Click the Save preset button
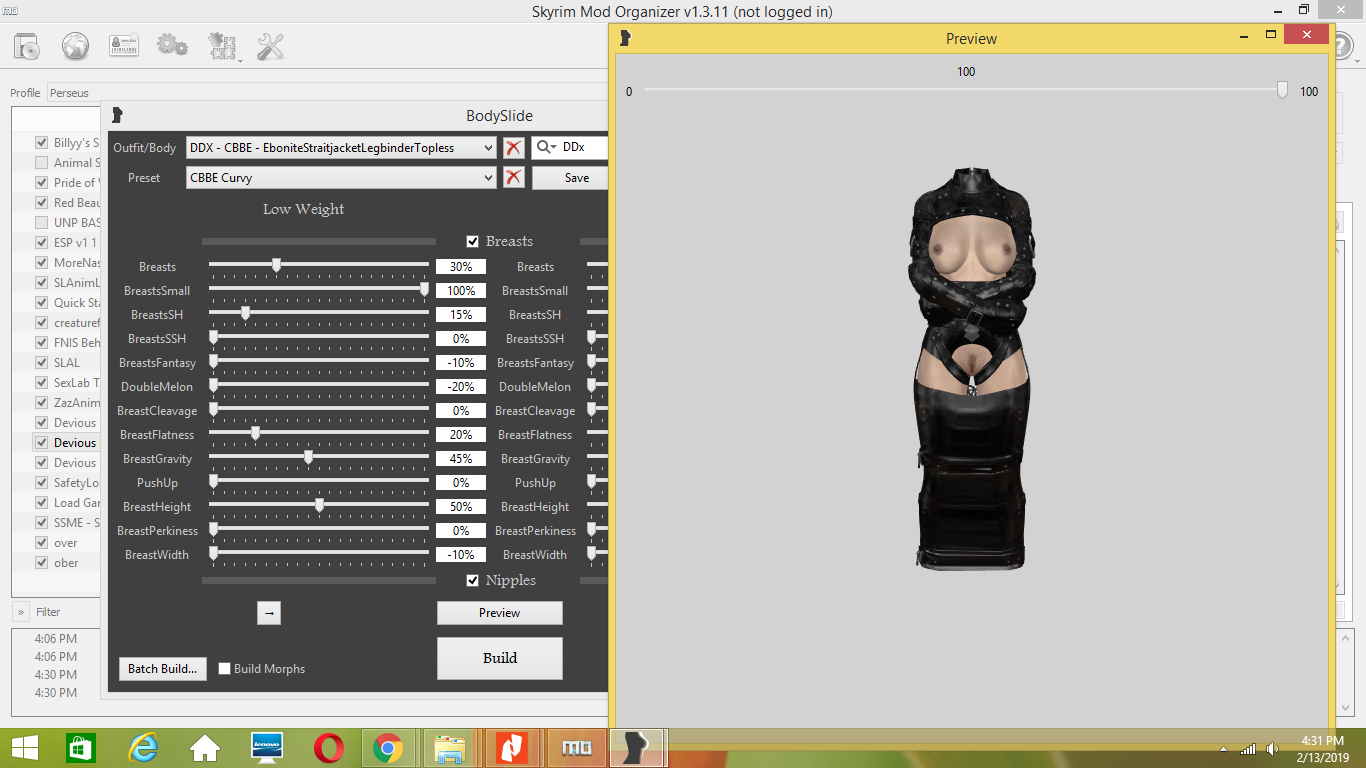This screenshot has width=1366, height=768. pos(570,178)
